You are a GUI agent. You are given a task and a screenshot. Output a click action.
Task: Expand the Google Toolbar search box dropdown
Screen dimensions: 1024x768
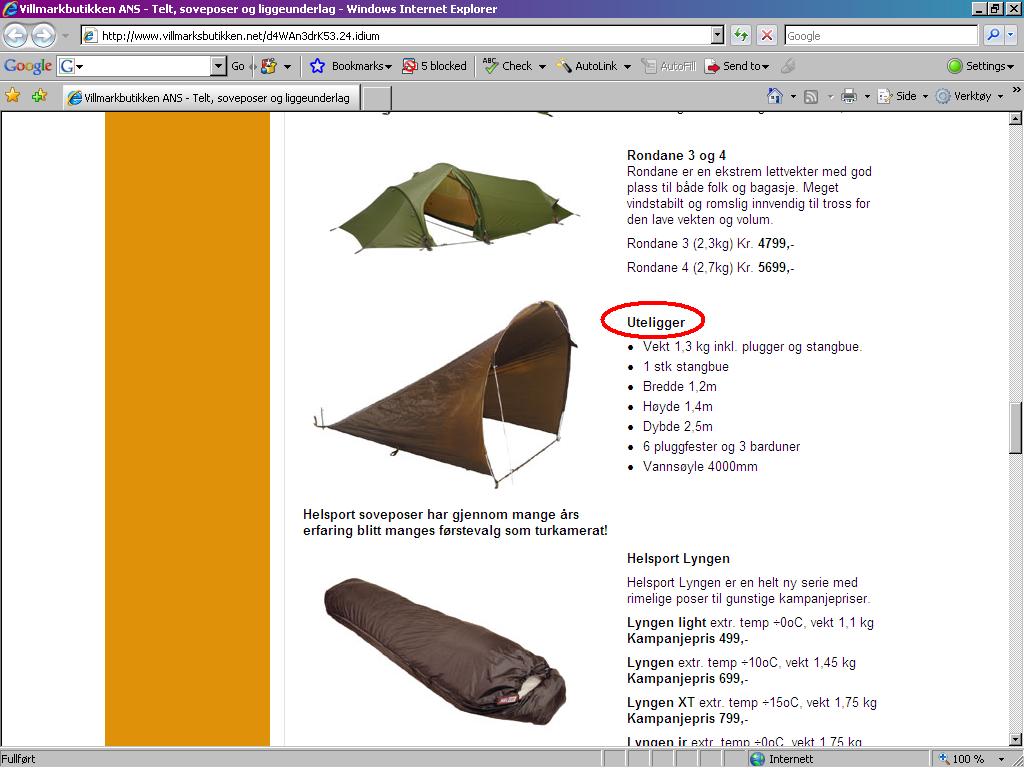[219, 66]
